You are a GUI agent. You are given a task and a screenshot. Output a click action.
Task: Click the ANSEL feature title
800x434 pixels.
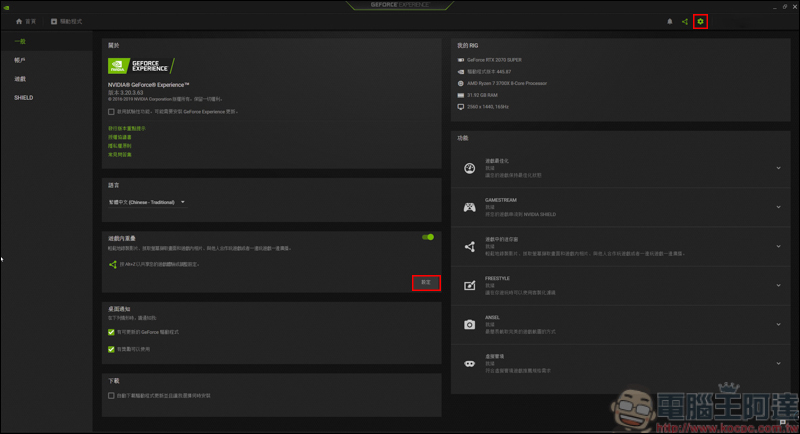492,318
